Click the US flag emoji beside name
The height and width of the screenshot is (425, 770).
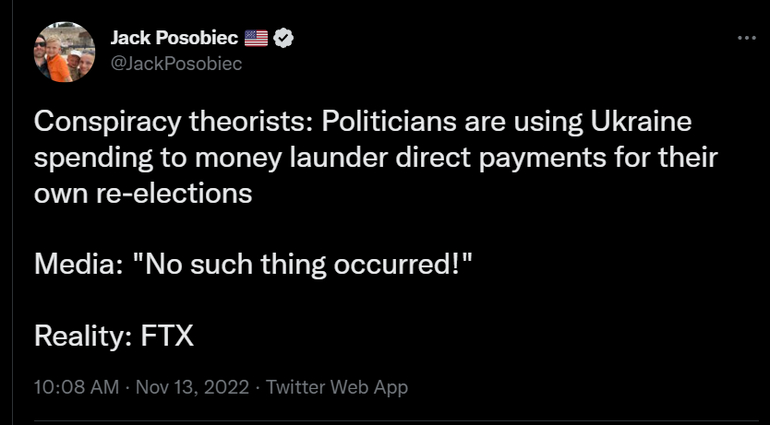pos(257,39)
